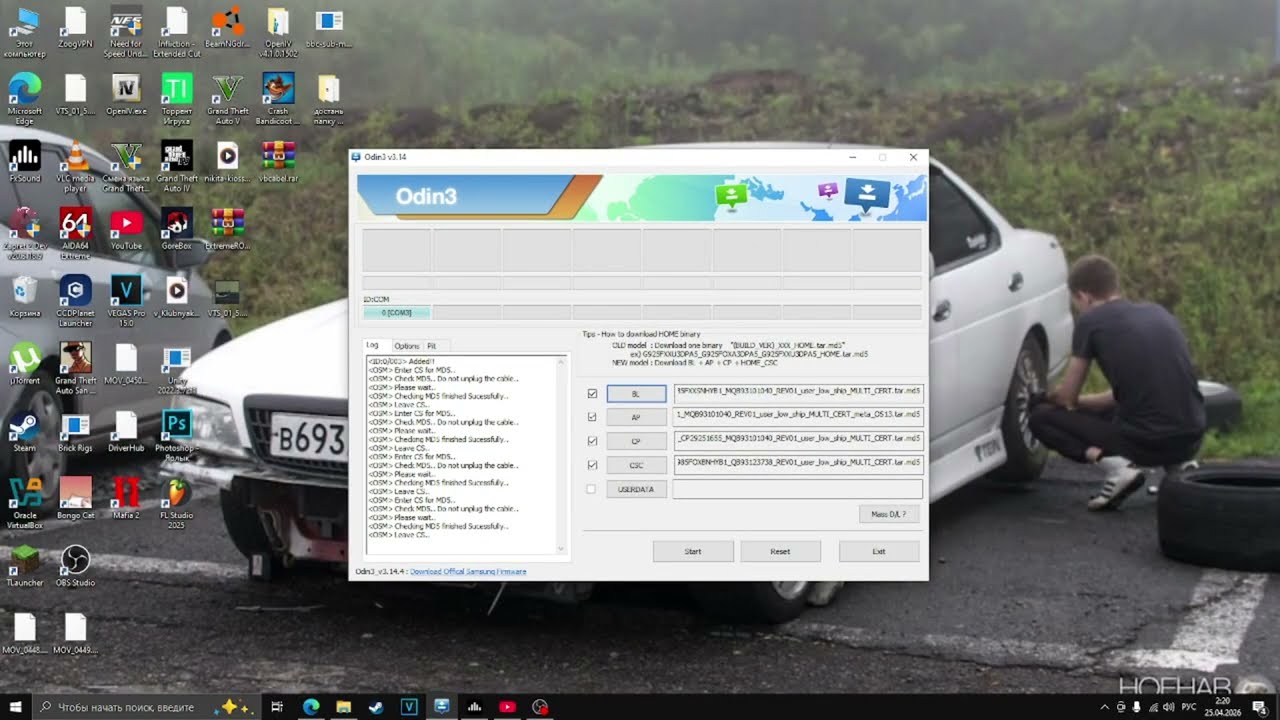The image size is (1280, 720).
Task: Click the BL file button
Action: pyautogui.click(x=636, y=394)
